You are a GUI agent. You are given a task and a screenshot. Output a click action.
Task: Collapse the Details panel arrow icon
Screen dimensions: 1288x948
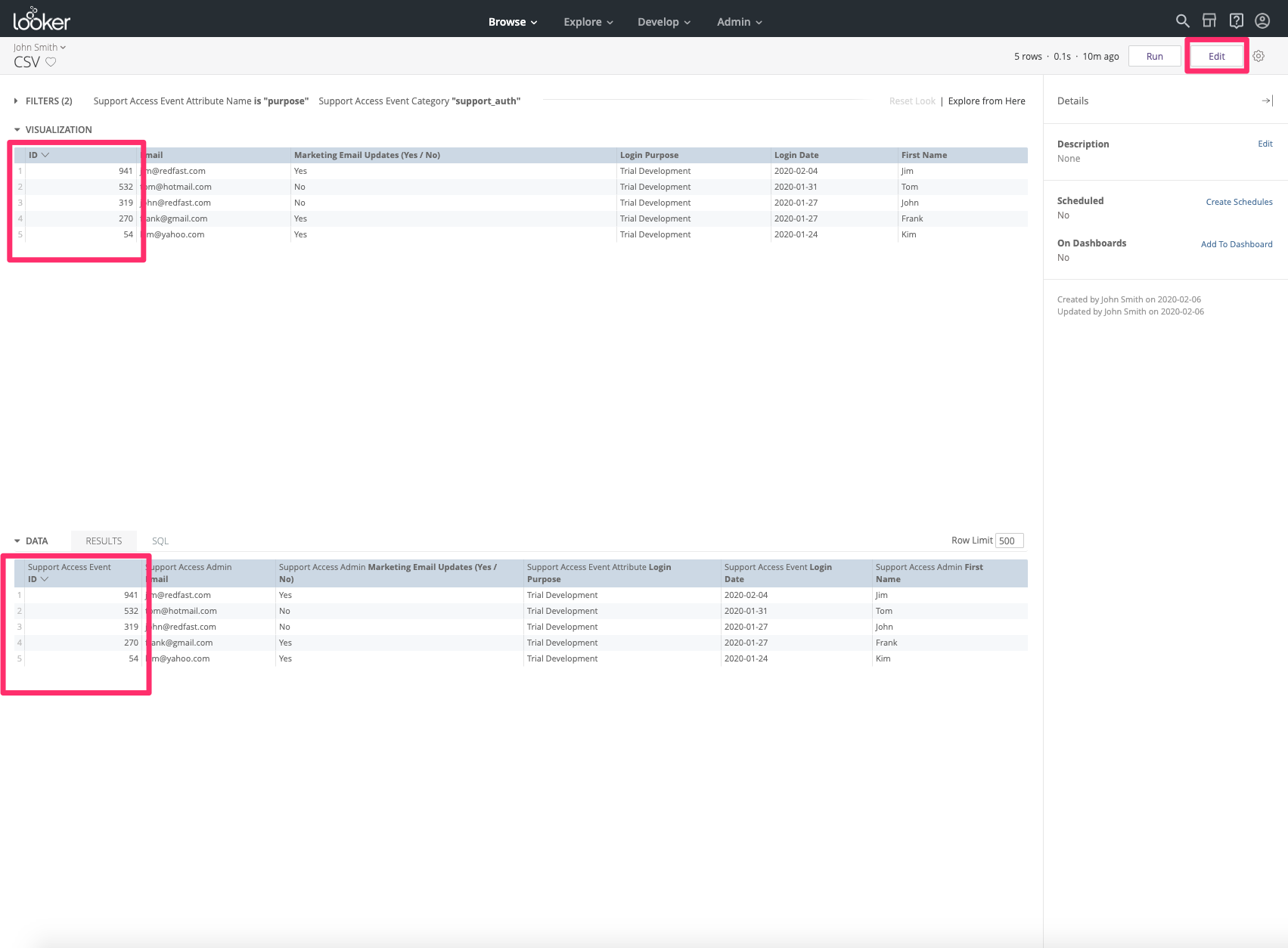tap(1268, 101)
